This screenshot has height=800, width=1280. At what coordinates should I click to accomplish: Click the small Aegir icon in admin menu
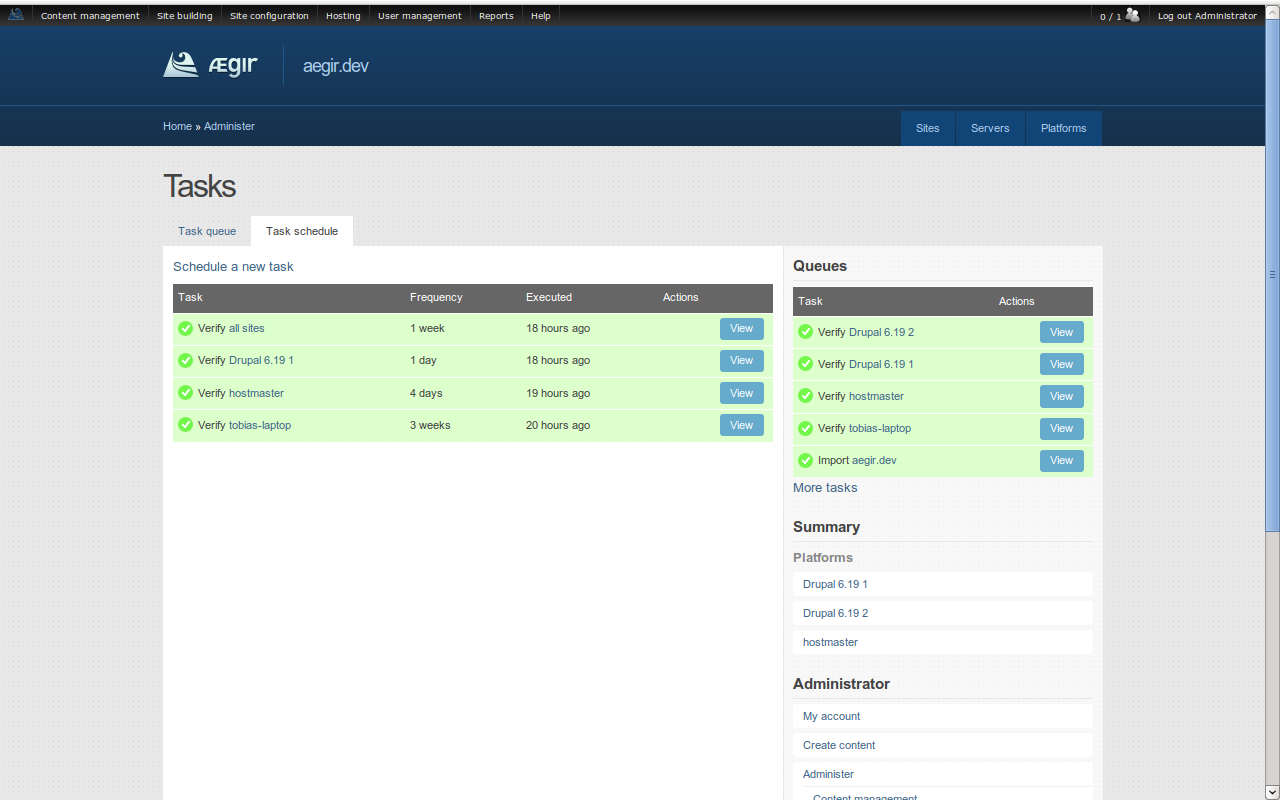coord(16,15)
